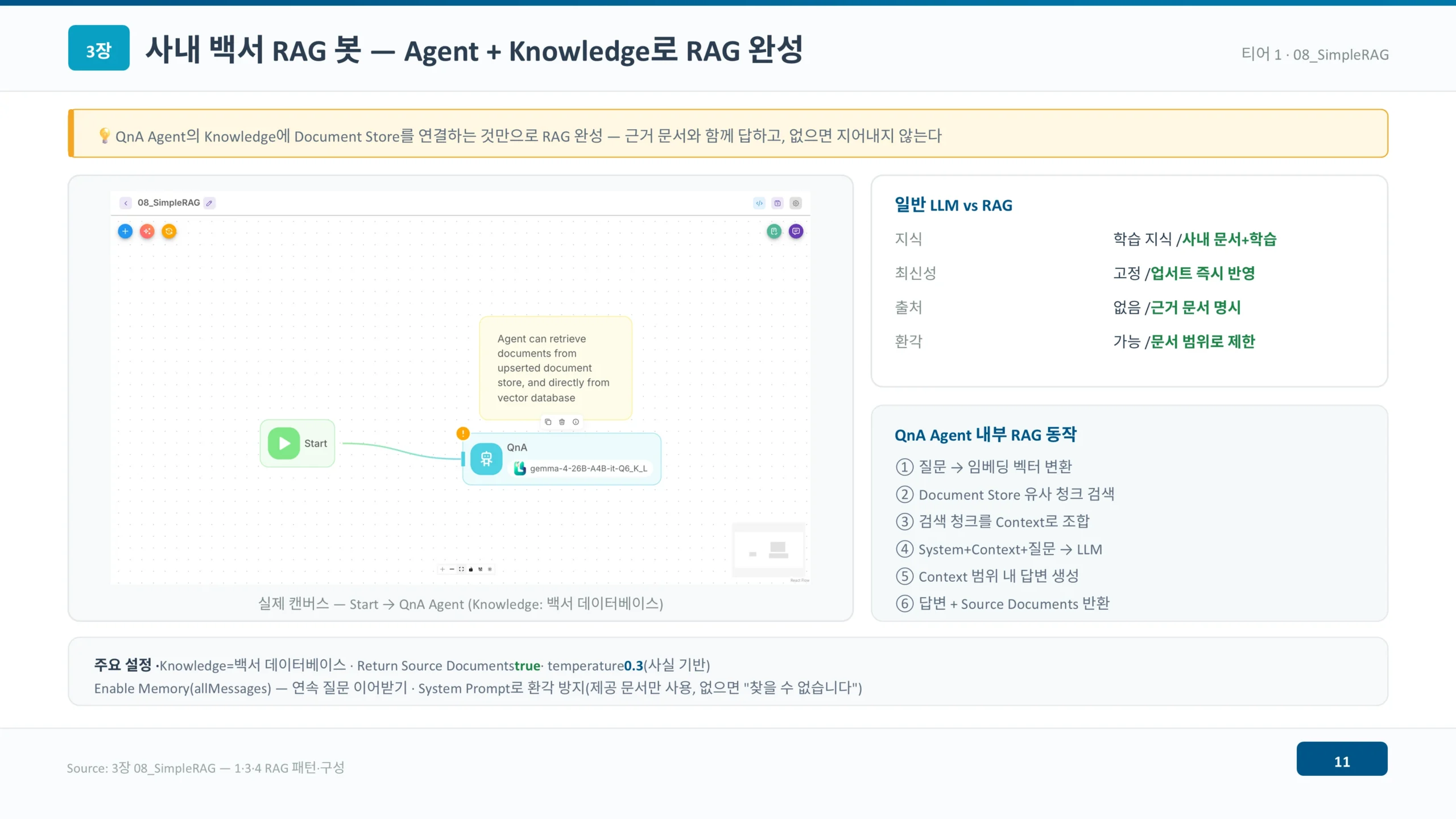Screen dimensions: 1456x819
Task: Click the temperature value 0.3
Action: click(634, 665)
